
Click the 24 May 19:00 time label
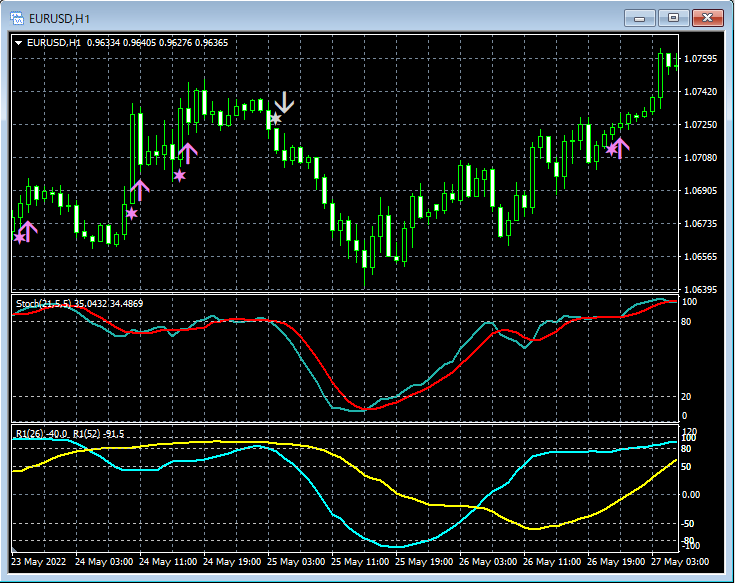point(232,561)
